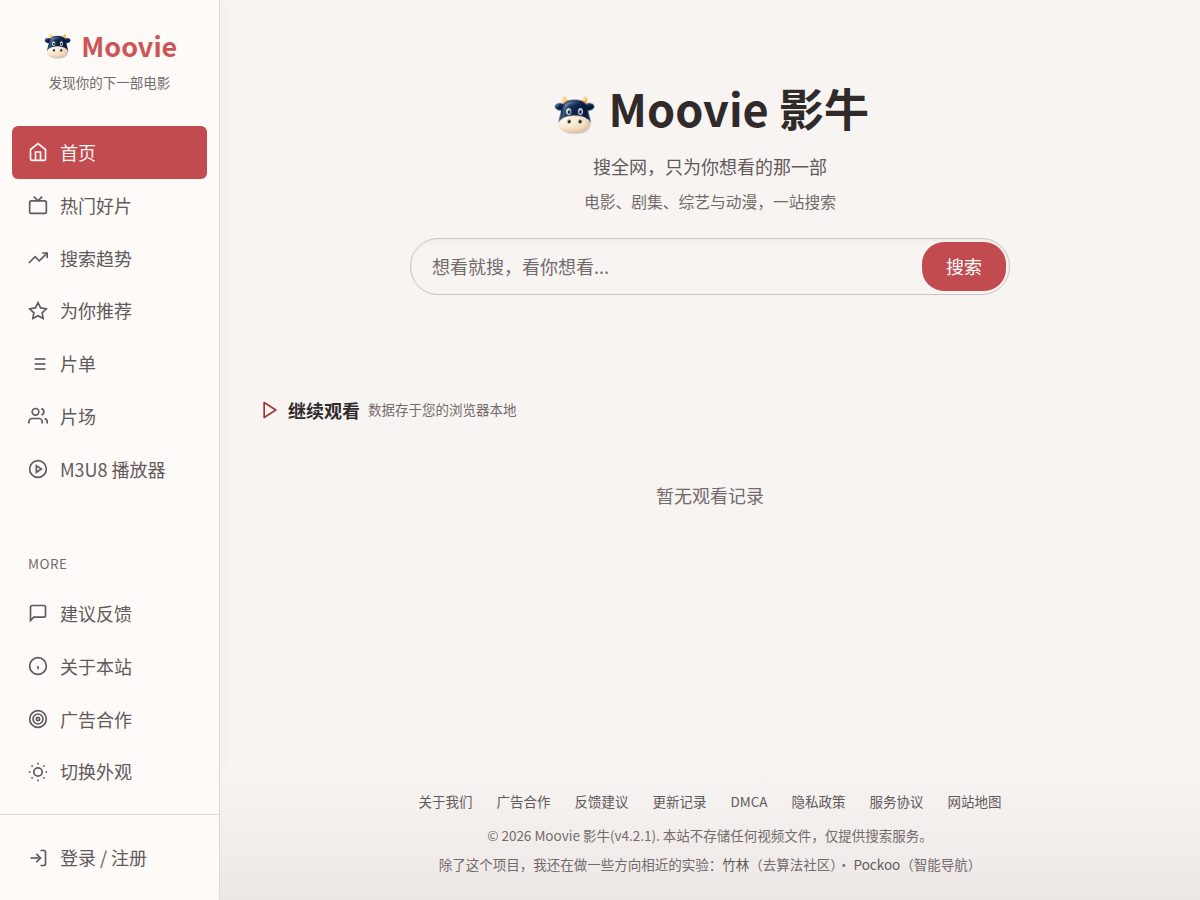Click the chat bubble icon beside 建议反馈

pos(38,614)
